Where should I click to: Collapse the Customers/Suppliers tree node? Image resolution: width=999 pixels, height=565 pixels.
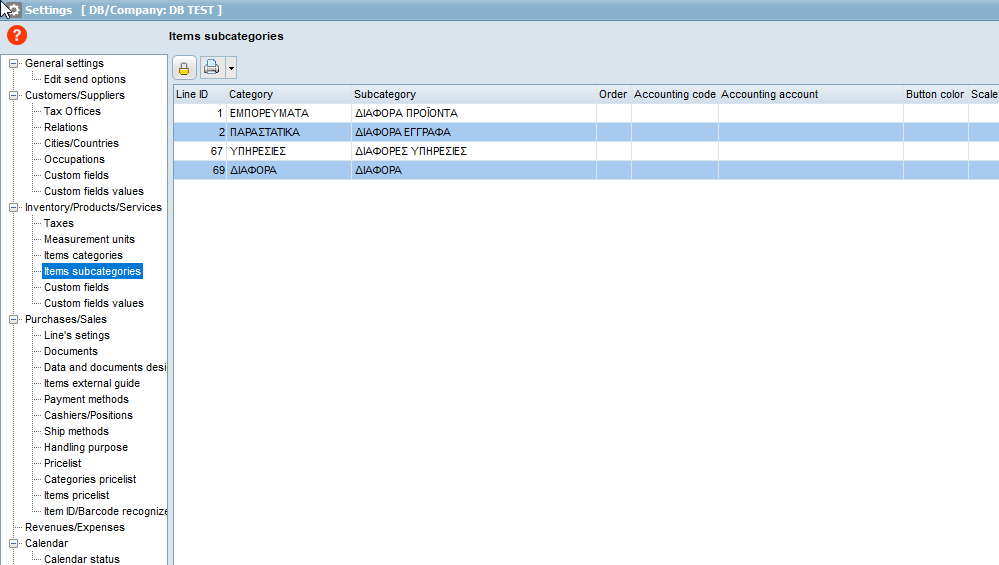pos(13,96)
